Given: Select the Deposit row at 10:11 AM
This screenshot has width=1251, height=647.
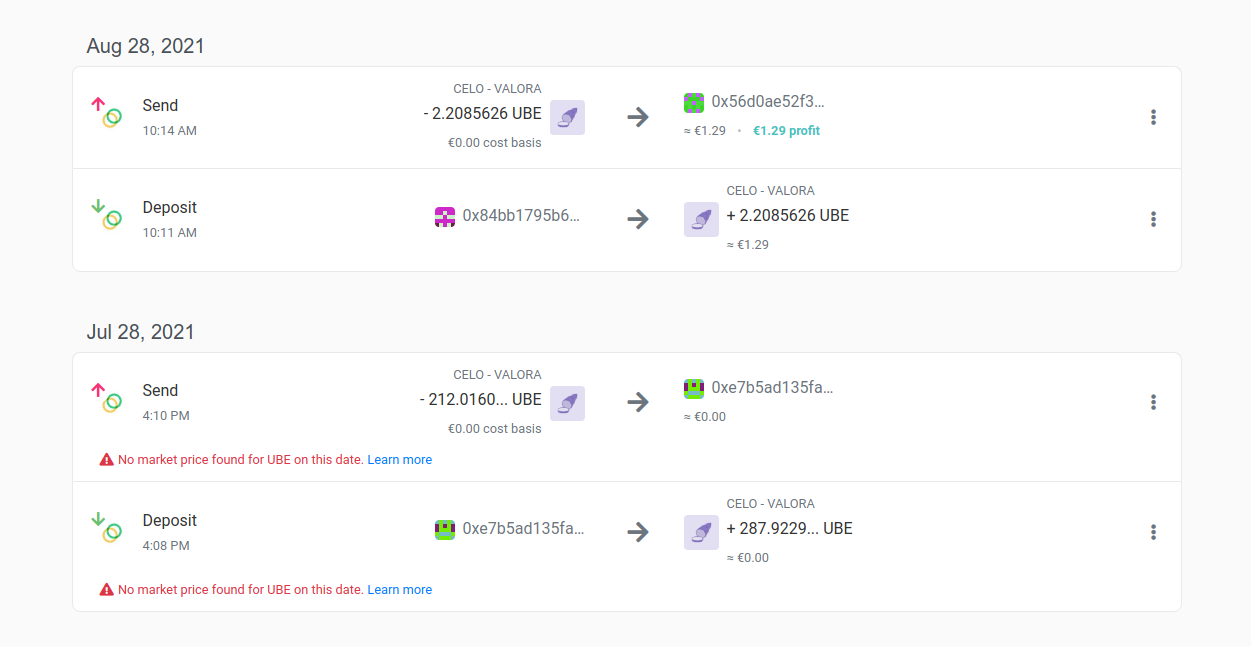Looking at the screenshot, I should [627, 220].
